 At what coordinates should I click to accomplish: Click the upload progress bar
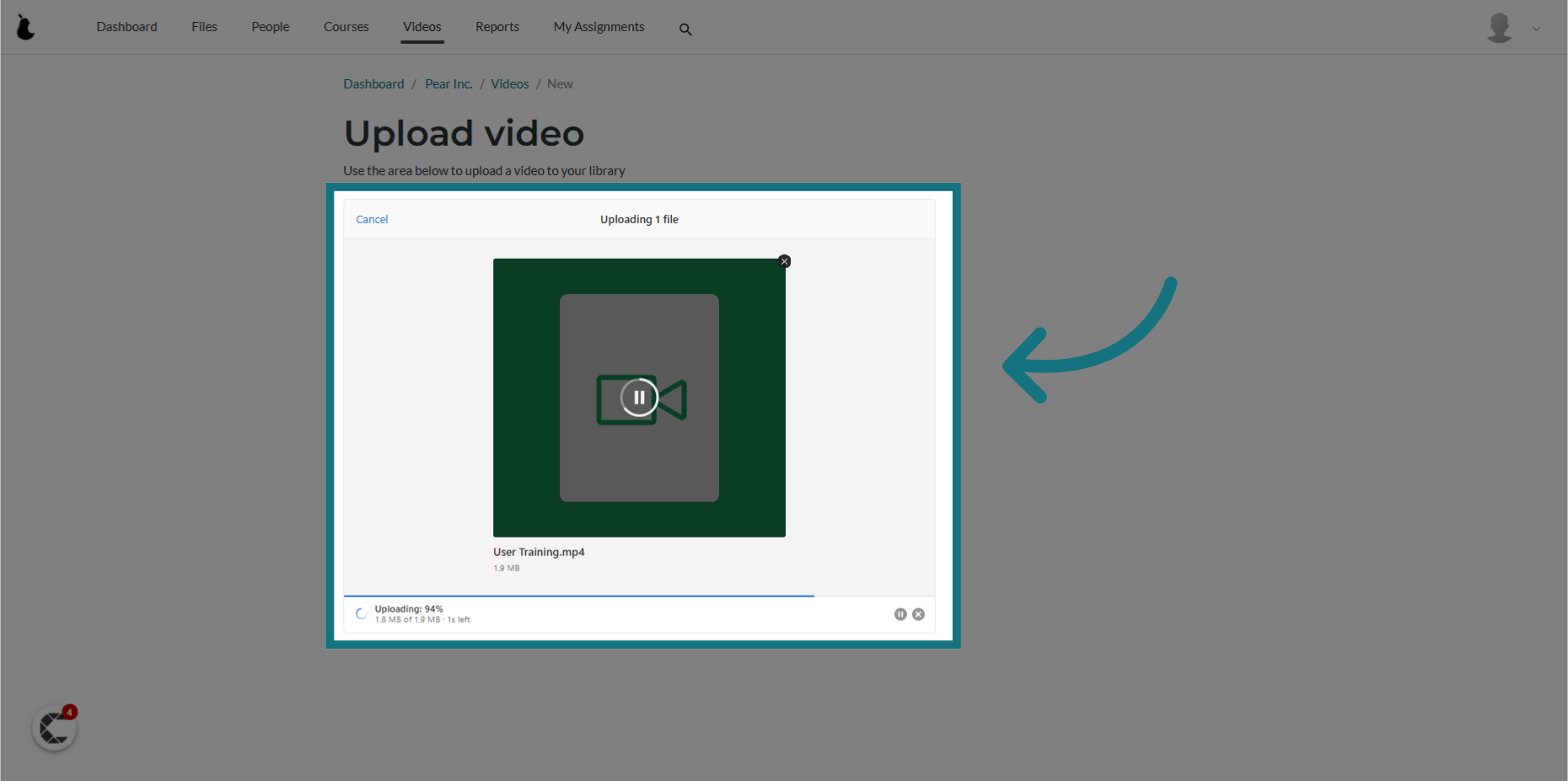click(639, 596)
